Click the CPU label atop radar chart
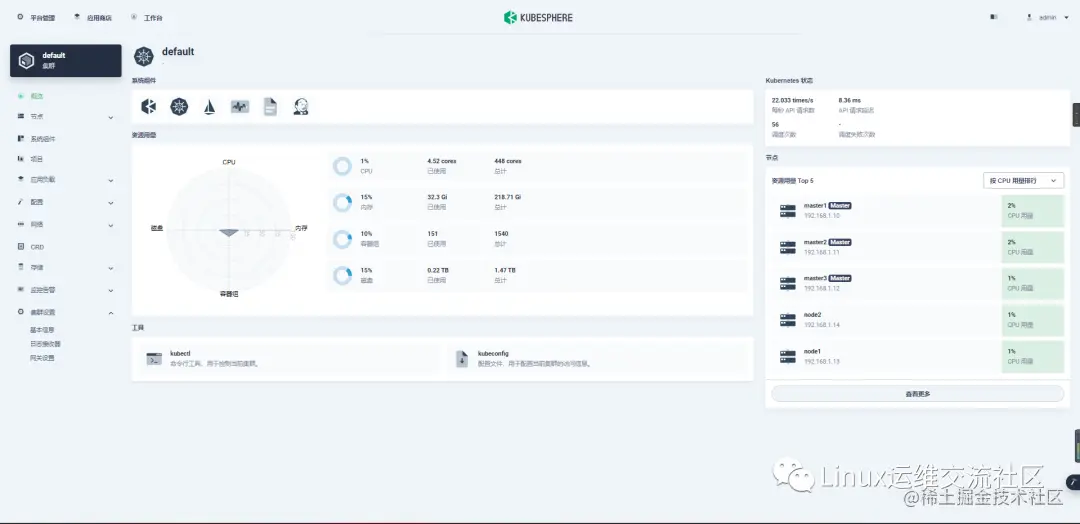The height and width of the screenshot is (524, 1080). [229, 163]
